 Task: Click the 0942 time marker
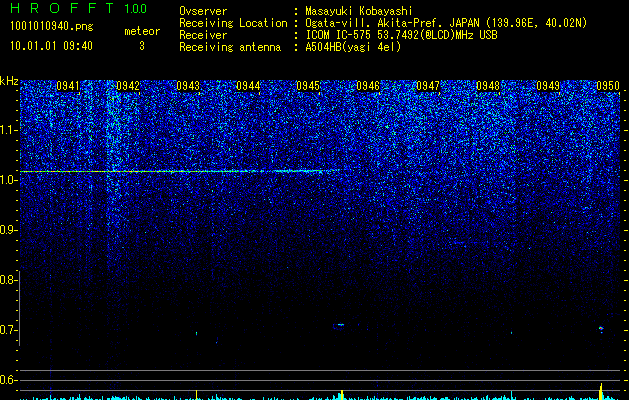point(128,86)
